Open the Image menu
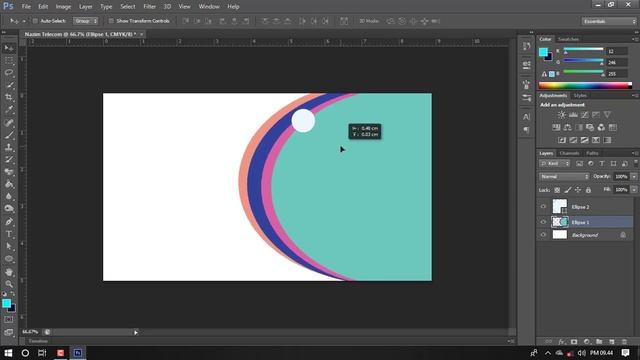The image size is (640, 360). (x=63, y=7)
